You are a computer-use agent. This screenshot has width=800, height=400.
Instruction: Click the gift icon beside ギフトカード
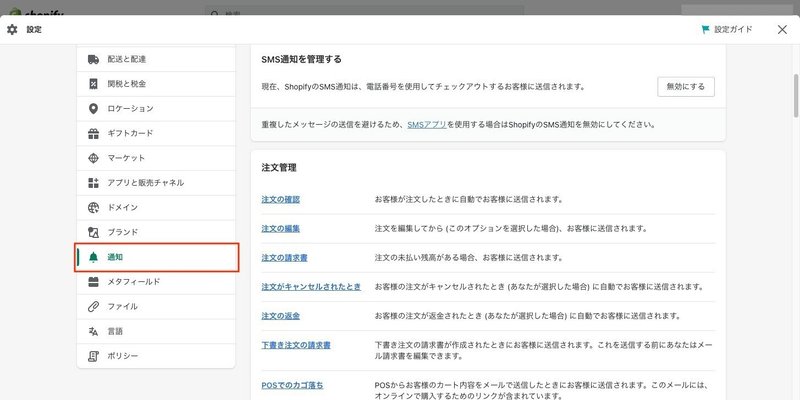(93, 134)
